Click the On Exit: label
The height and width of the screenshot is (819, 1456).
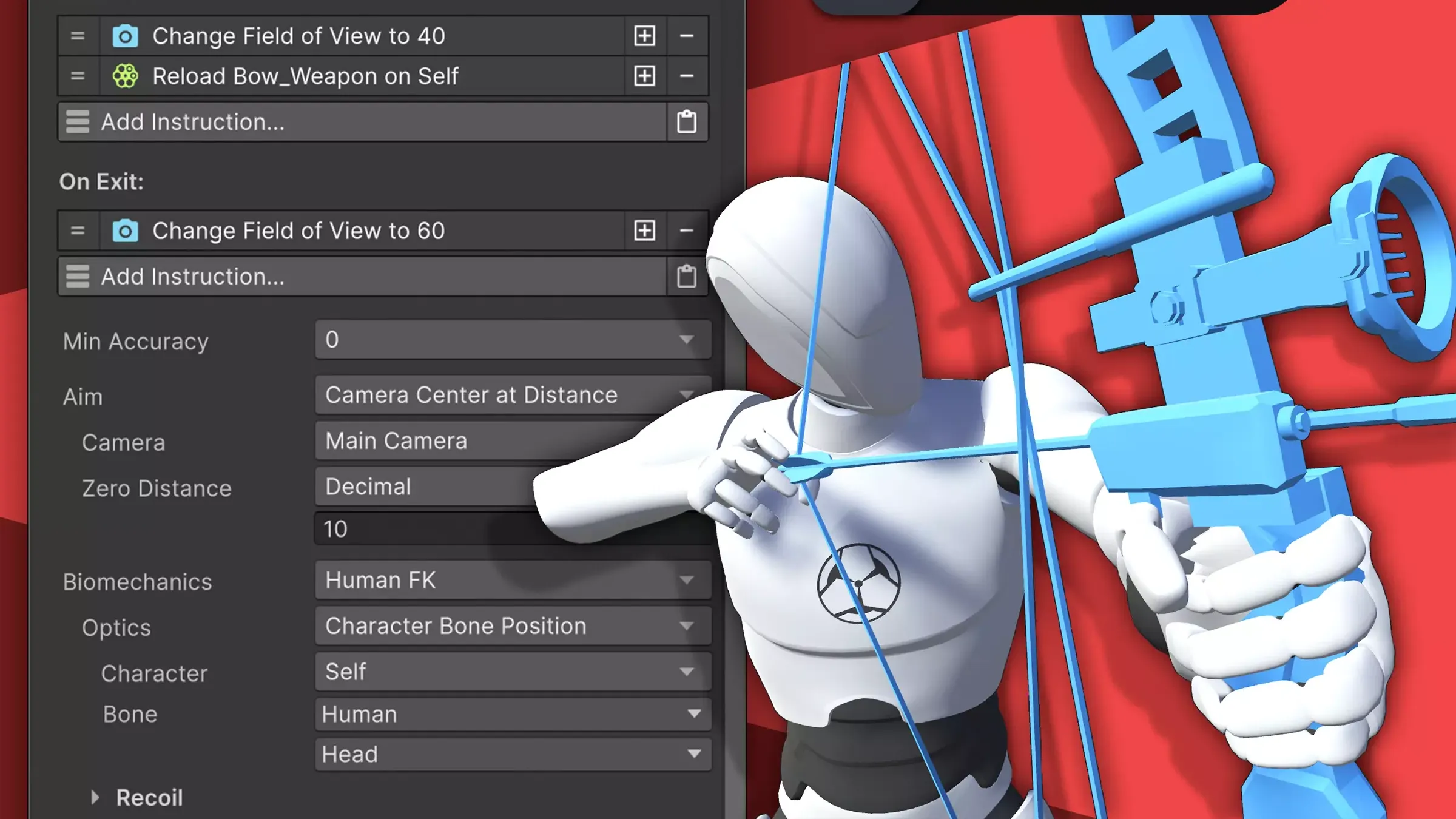click(x=101, y=182)
